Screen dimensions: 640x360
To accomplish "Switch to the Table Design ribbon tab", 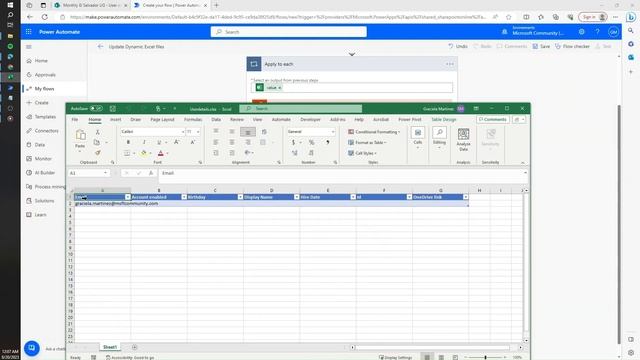I will coord(444,120).
